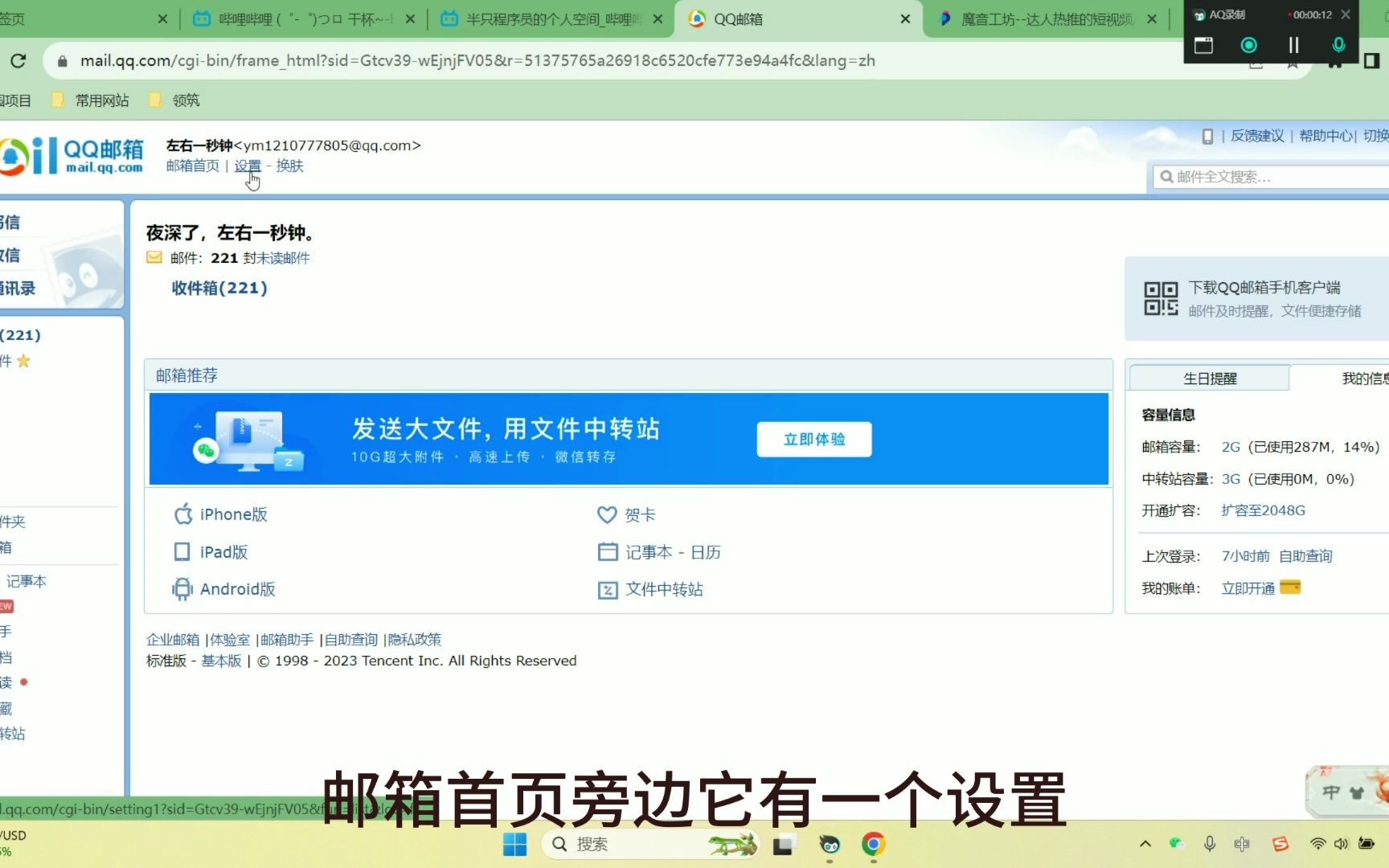Click the Android robot icon

[x=182, y=589]
